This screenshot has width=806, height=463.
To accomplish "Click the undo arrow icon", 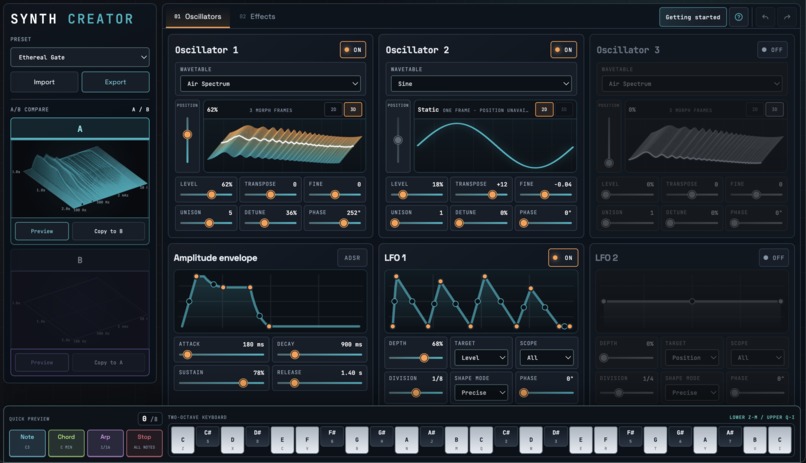I will click(x=765, y=17).
